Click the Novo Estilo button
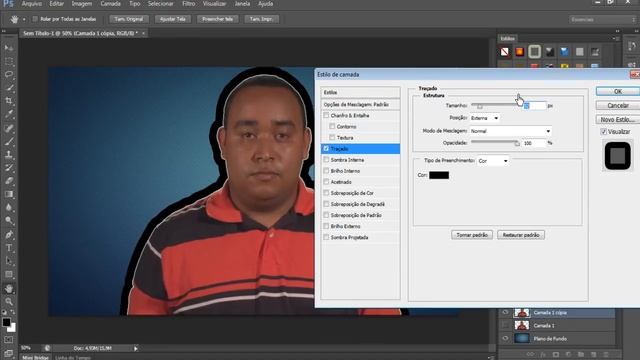 tap(618, 120)
